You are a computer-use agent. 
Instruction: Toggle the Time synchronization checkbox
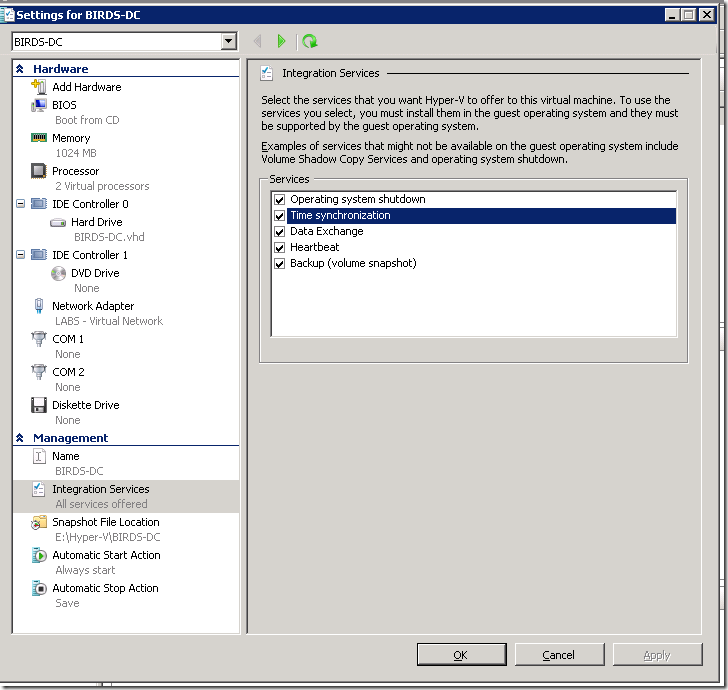coord(279,215)
